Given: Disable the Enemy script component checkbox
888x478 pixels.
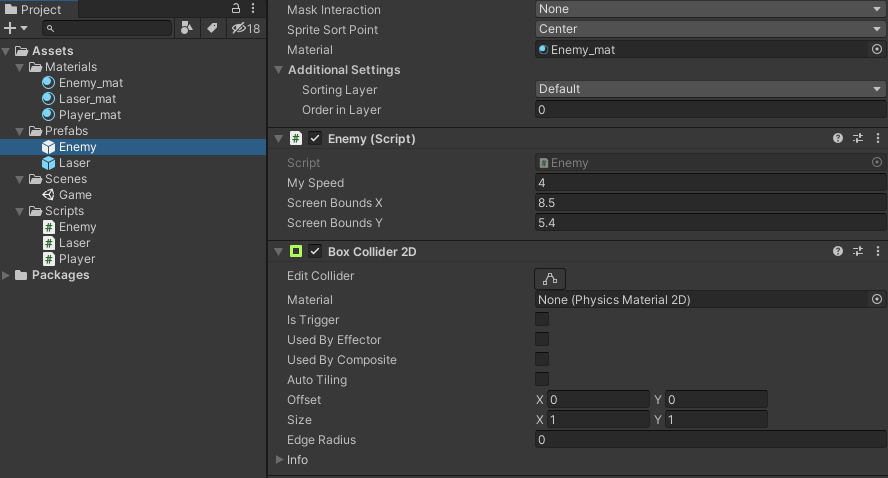Looking at the screenshot, I should (315, 139).
